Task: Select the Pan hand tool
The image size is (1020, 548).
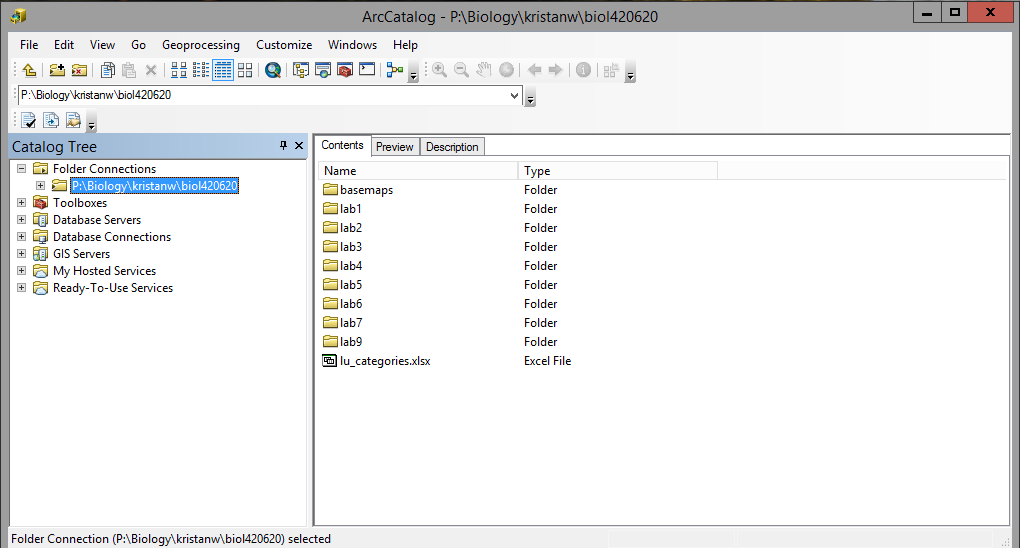Action: [483, 70]
